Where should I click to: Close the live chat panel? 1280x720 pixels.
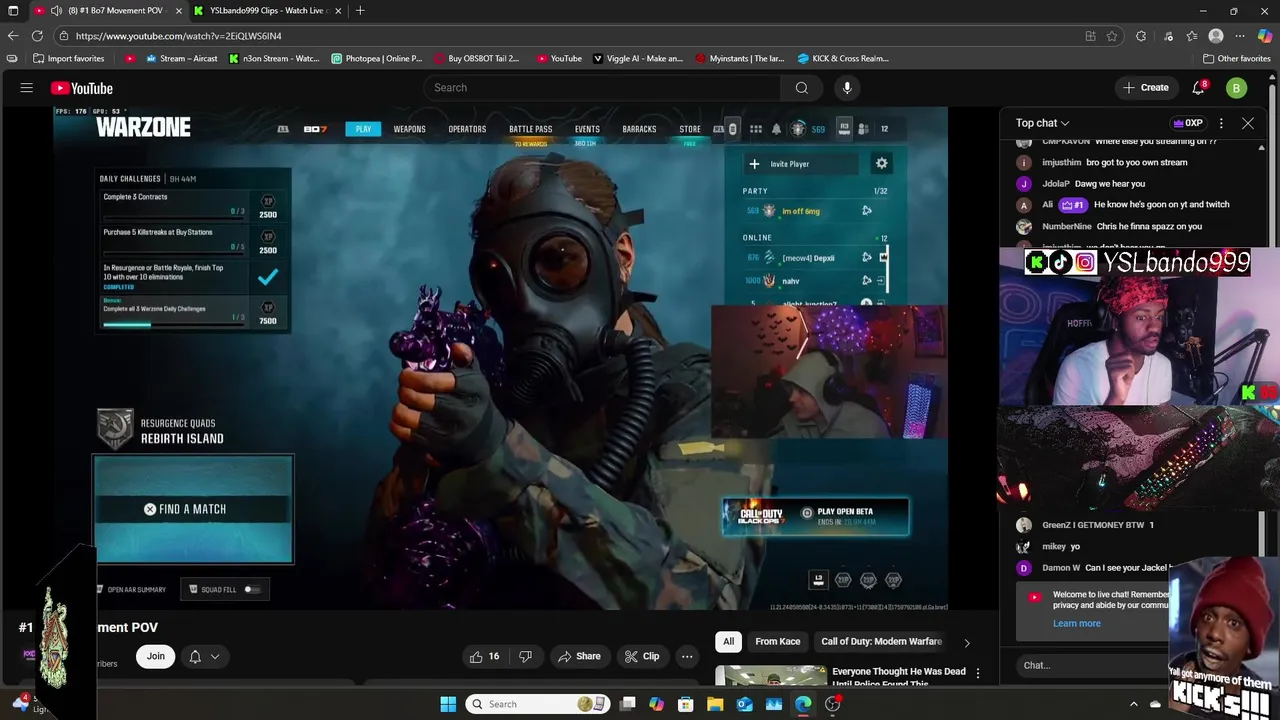click(x=1248, y=123)
